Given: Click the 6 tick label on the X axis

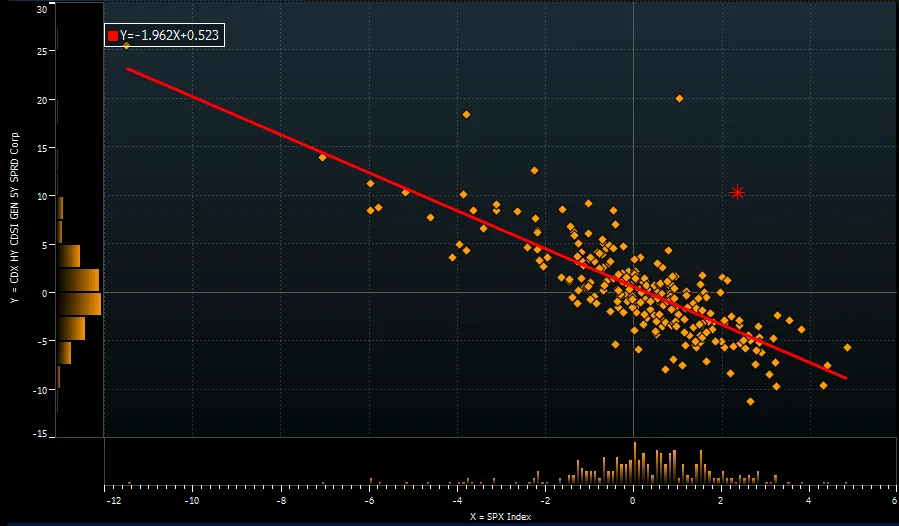Looking at the screenshot, I should point(893,501).
